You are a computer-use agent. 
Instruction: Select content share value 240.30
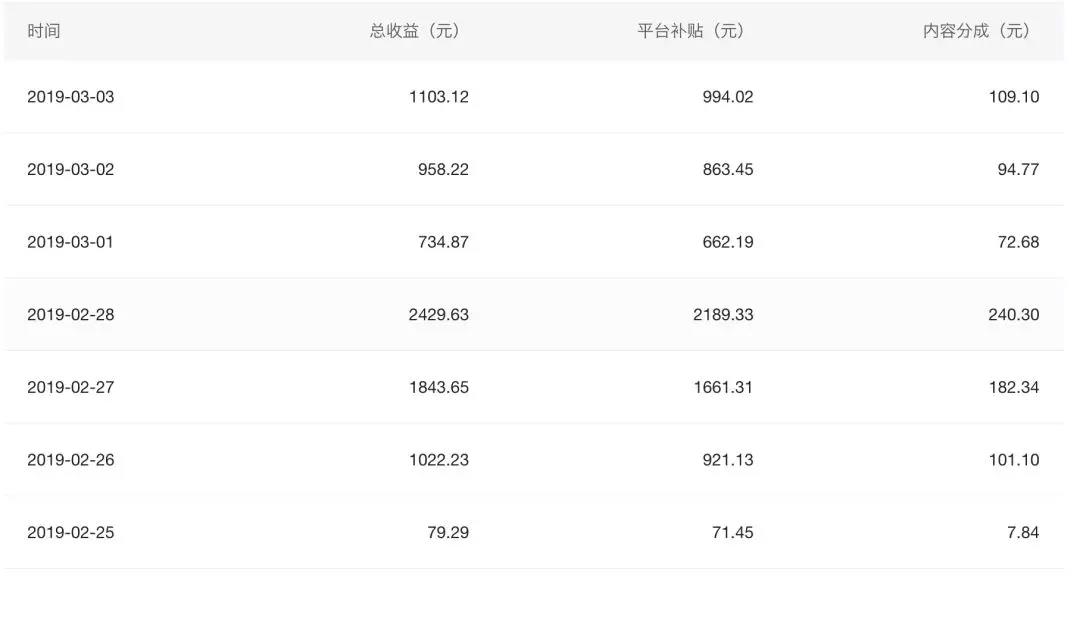(1014, 314)
